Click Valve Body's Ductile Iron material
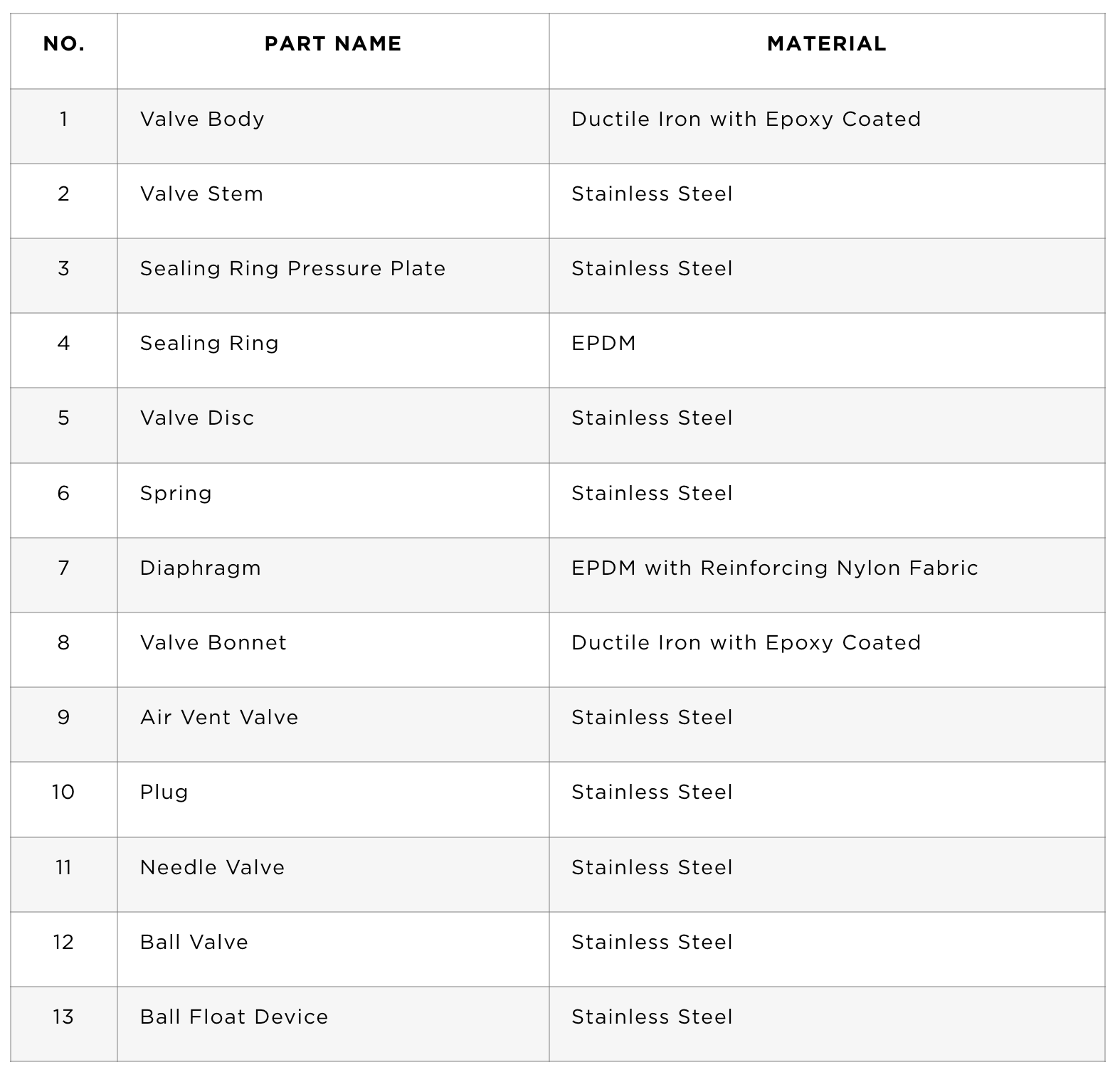The width and height of the screenshot is (1120, 1077). click(746, 119)
